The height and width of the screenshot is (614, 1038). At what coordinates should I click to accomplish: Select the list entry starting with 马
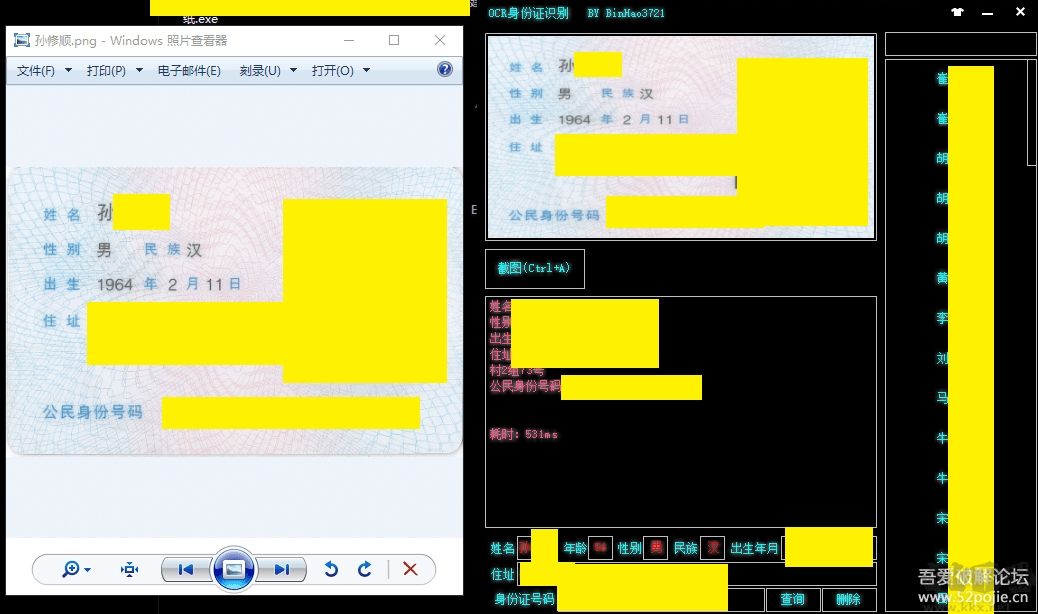942,398
